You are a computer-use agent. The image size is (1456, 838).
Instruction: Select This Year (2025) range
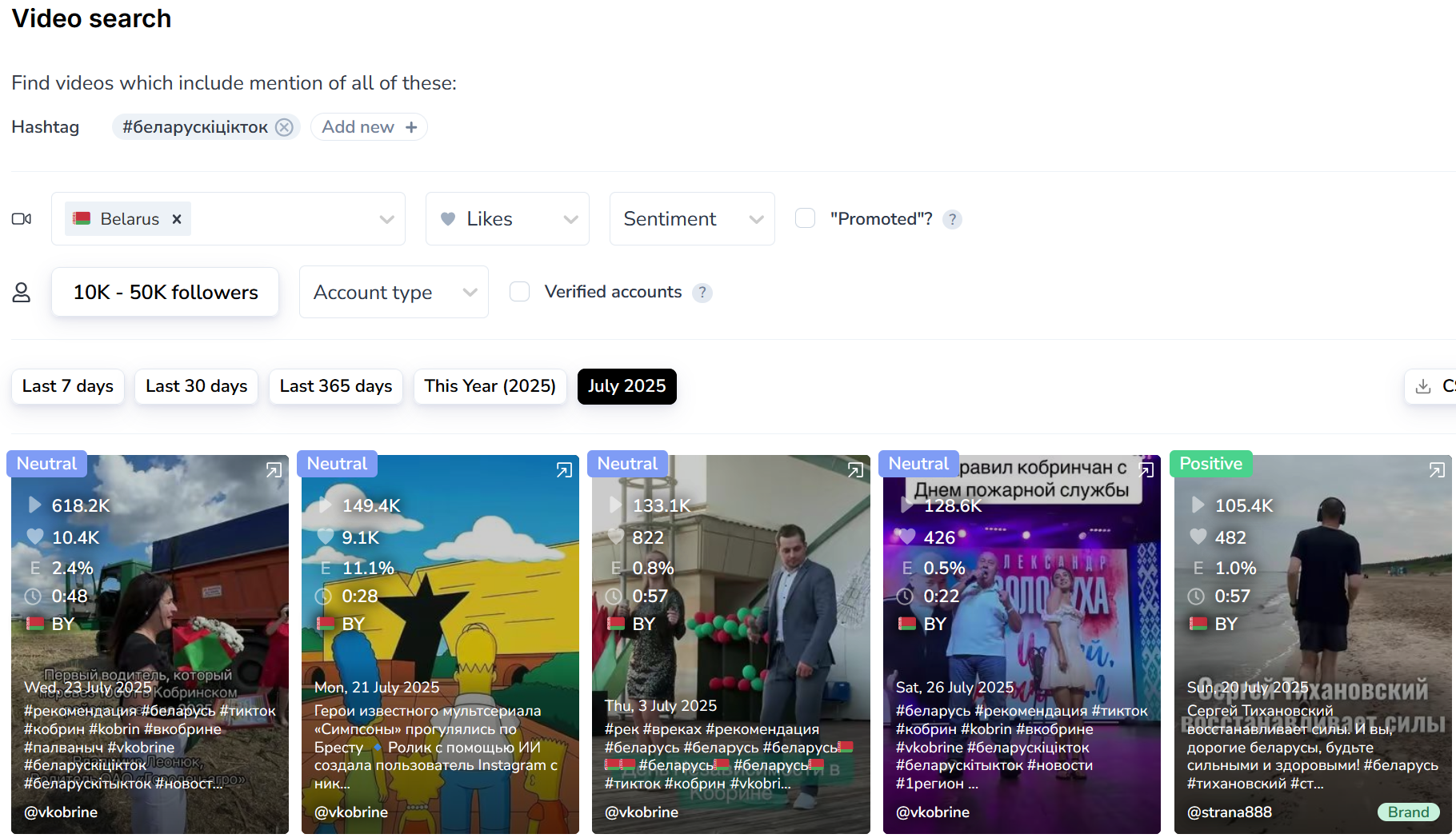490,386
